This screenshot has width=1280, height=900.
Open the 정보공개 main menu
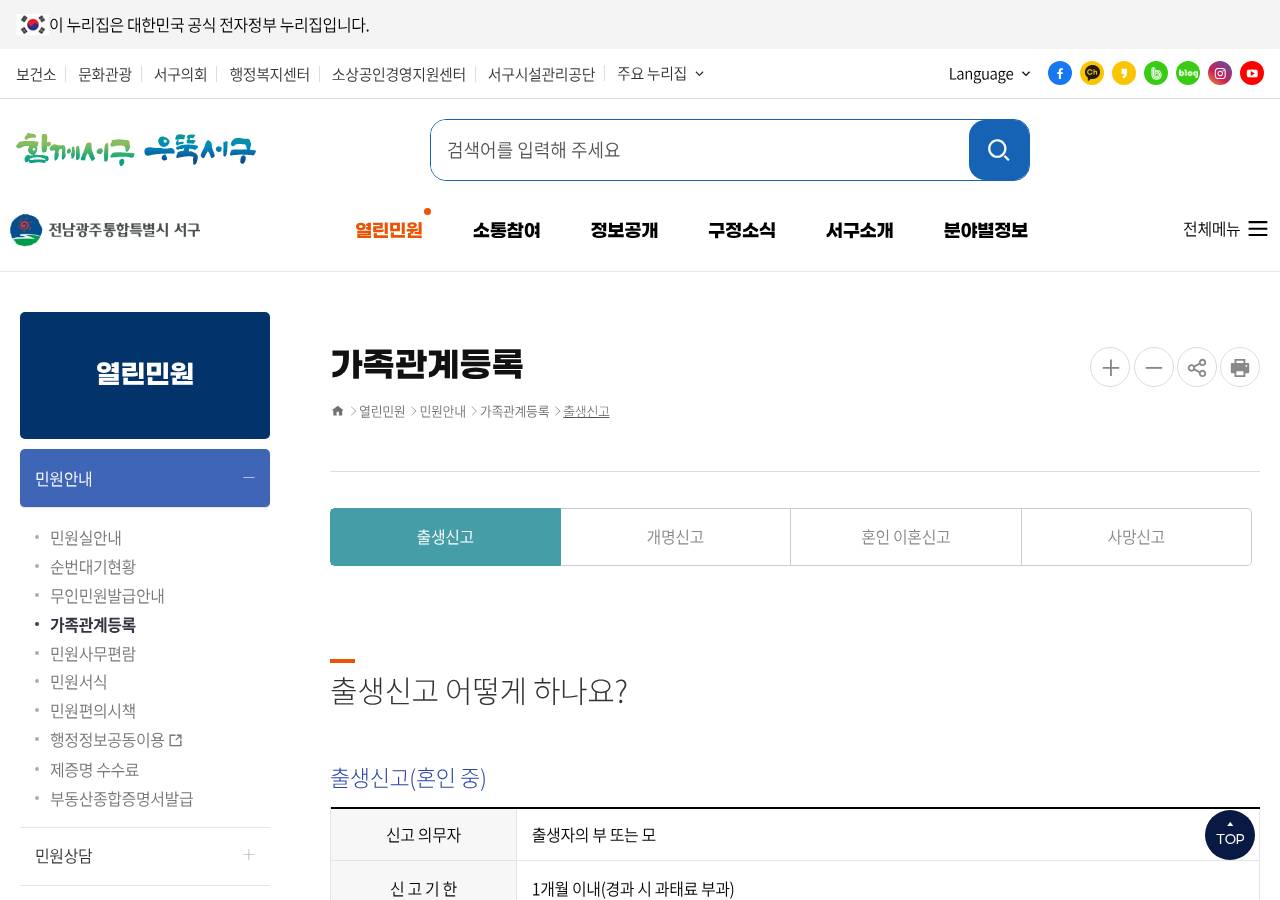coord(624,230)
